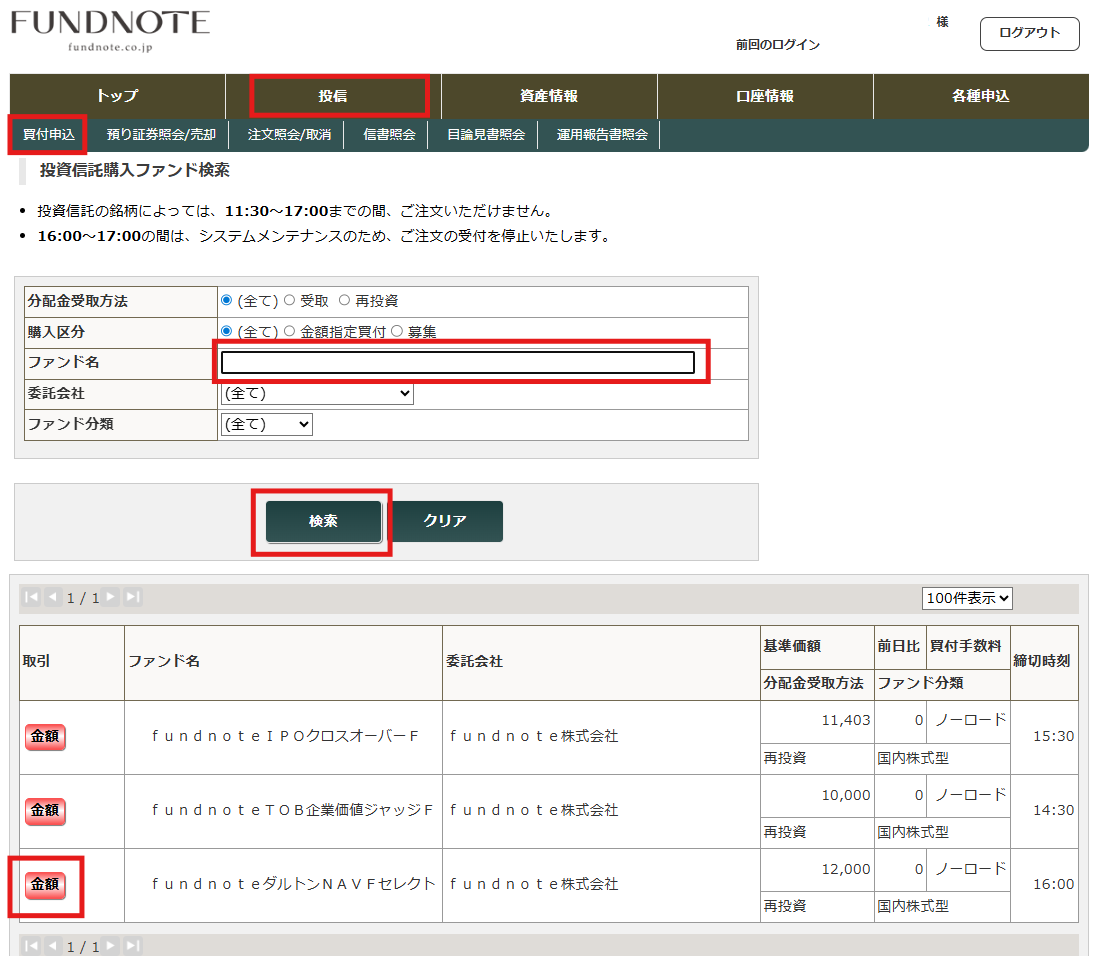The width and height of the screenshot is (1095, 956).
Task: Click last page arrow in top pagination
Action: [133, 597]
